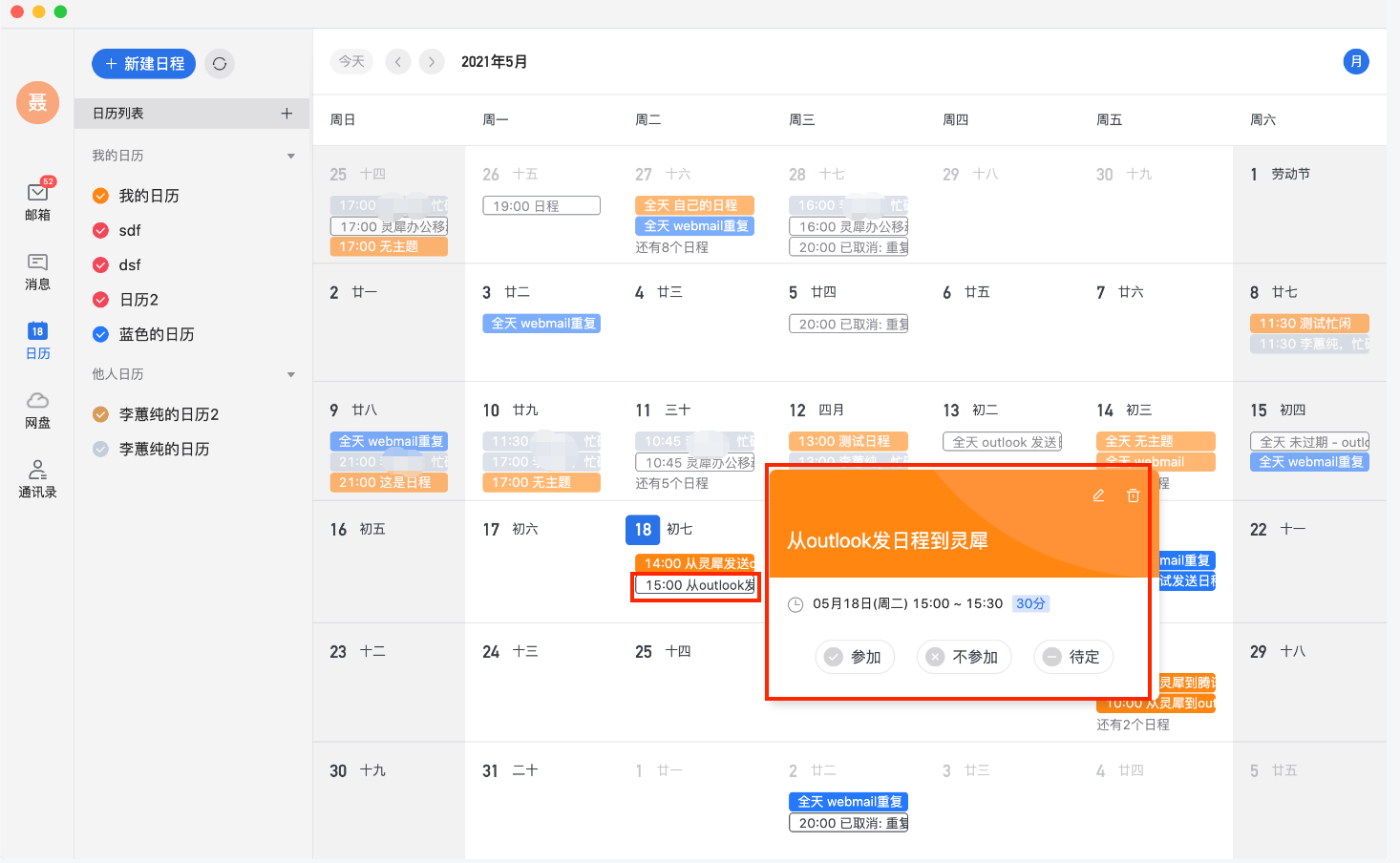Viewport: 1400px width, 863px height.
Task: Click the plus icon to add a calendar
Action: pos(286,114)
